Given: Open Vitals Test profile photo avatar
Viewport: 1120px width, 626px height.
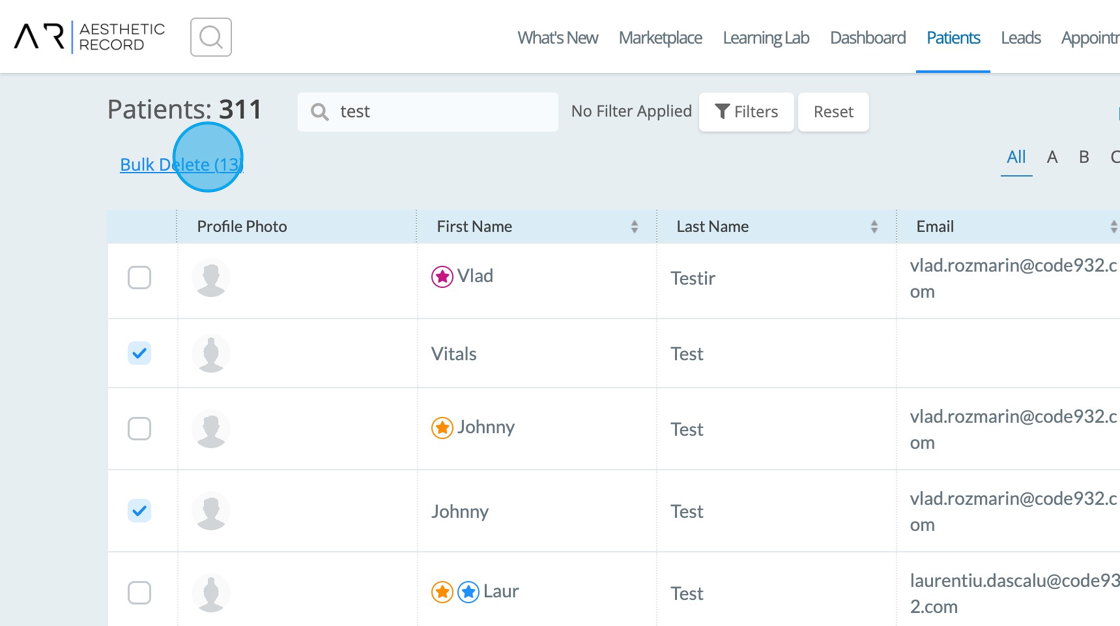Looking at the screenshot, I should pos(211,354).
